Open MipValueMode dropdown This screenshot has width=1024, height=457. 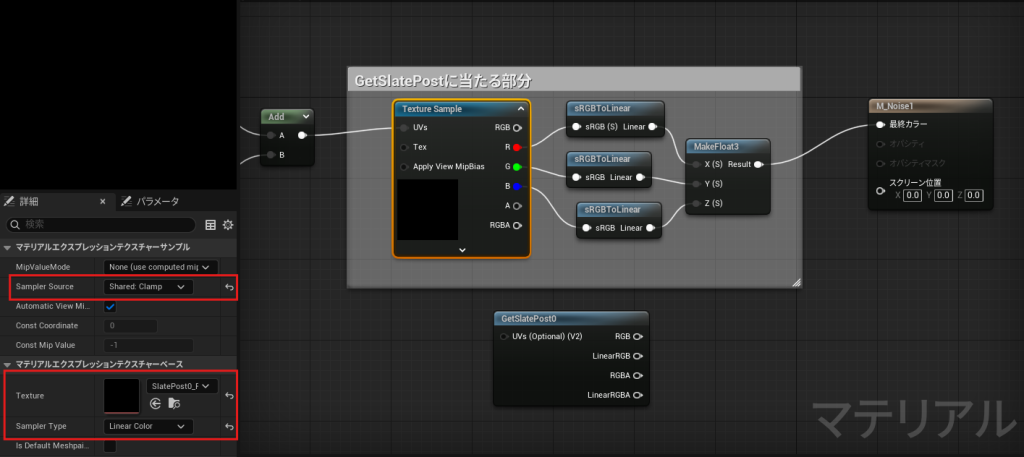pos(161,267)
